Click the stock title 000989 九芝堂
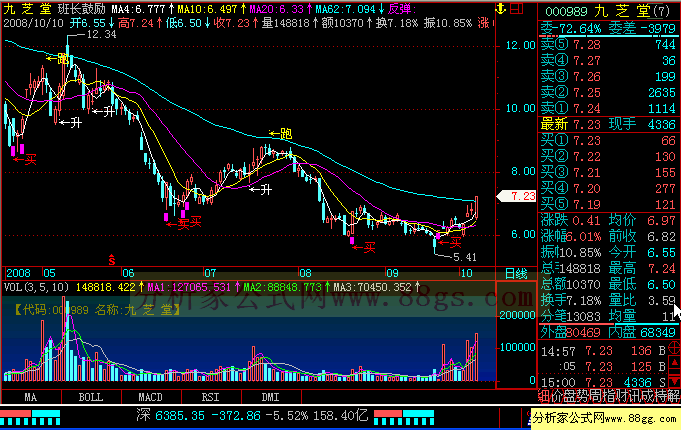Screen dimensions: 681x430 (607, 11)
